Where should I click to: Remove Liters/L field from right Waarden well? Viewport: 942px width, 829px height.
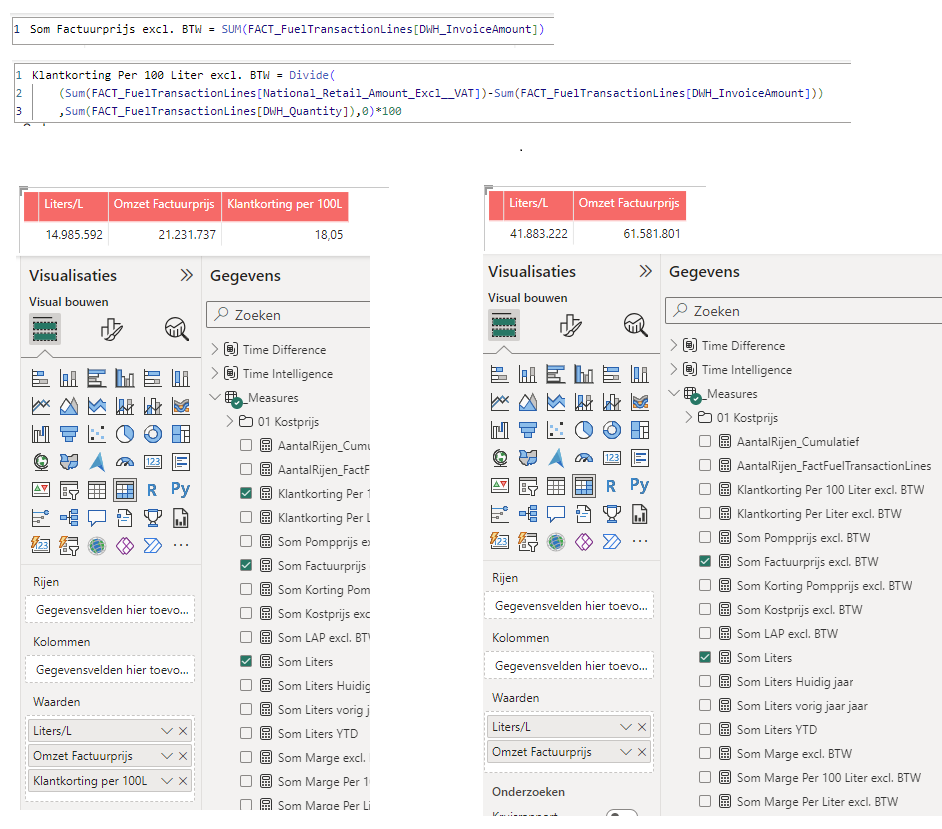[x=642, y=727]
